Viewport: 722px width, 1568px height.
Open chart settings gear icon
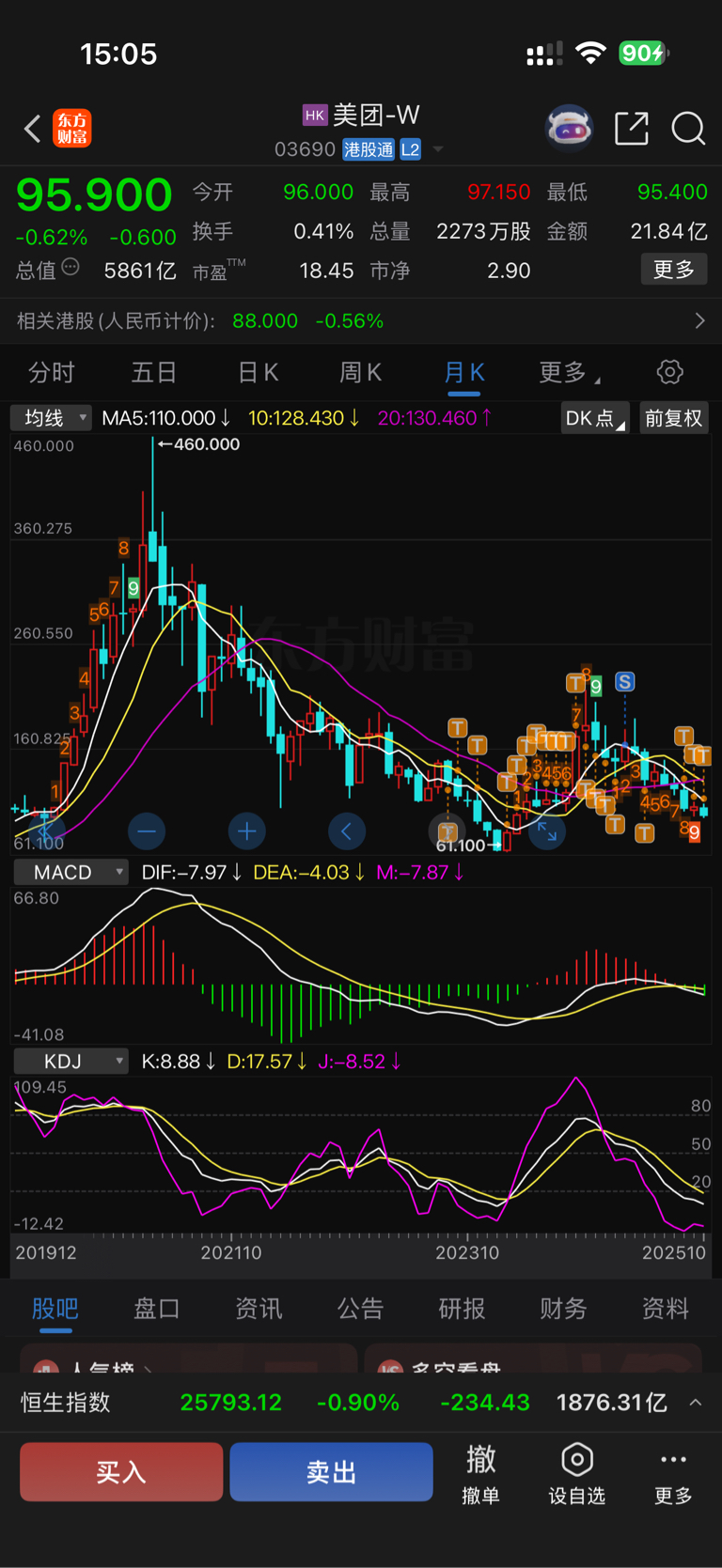669,372
